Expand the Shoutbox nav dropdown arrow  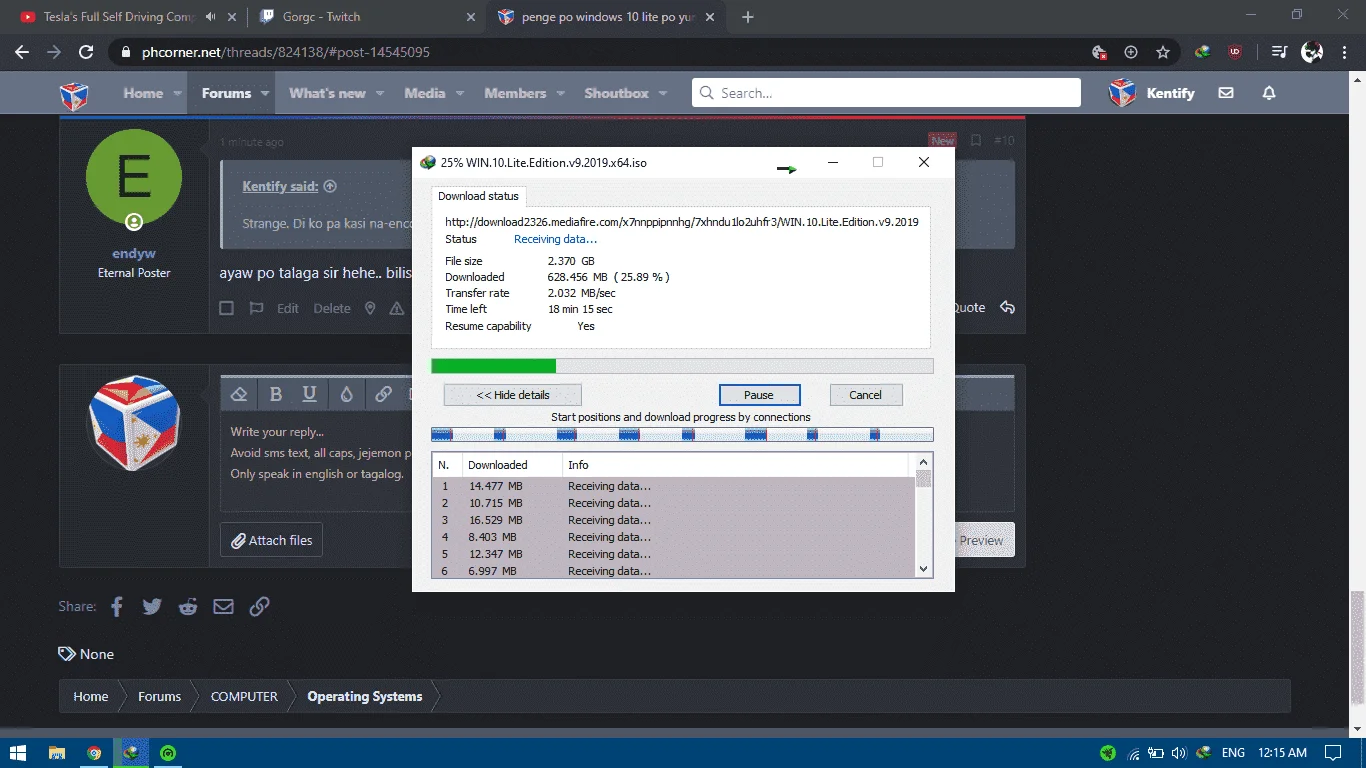pyautogui.click(x=664, y=93)
